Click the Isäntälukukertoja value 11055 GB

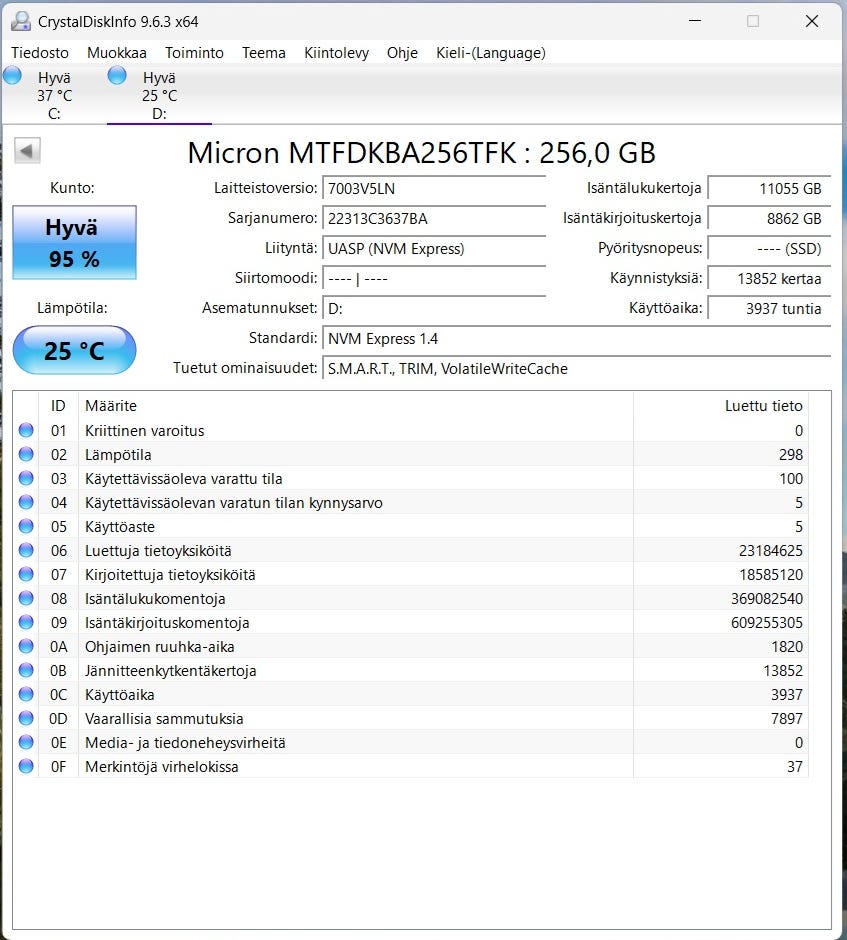tap(770, 188)
